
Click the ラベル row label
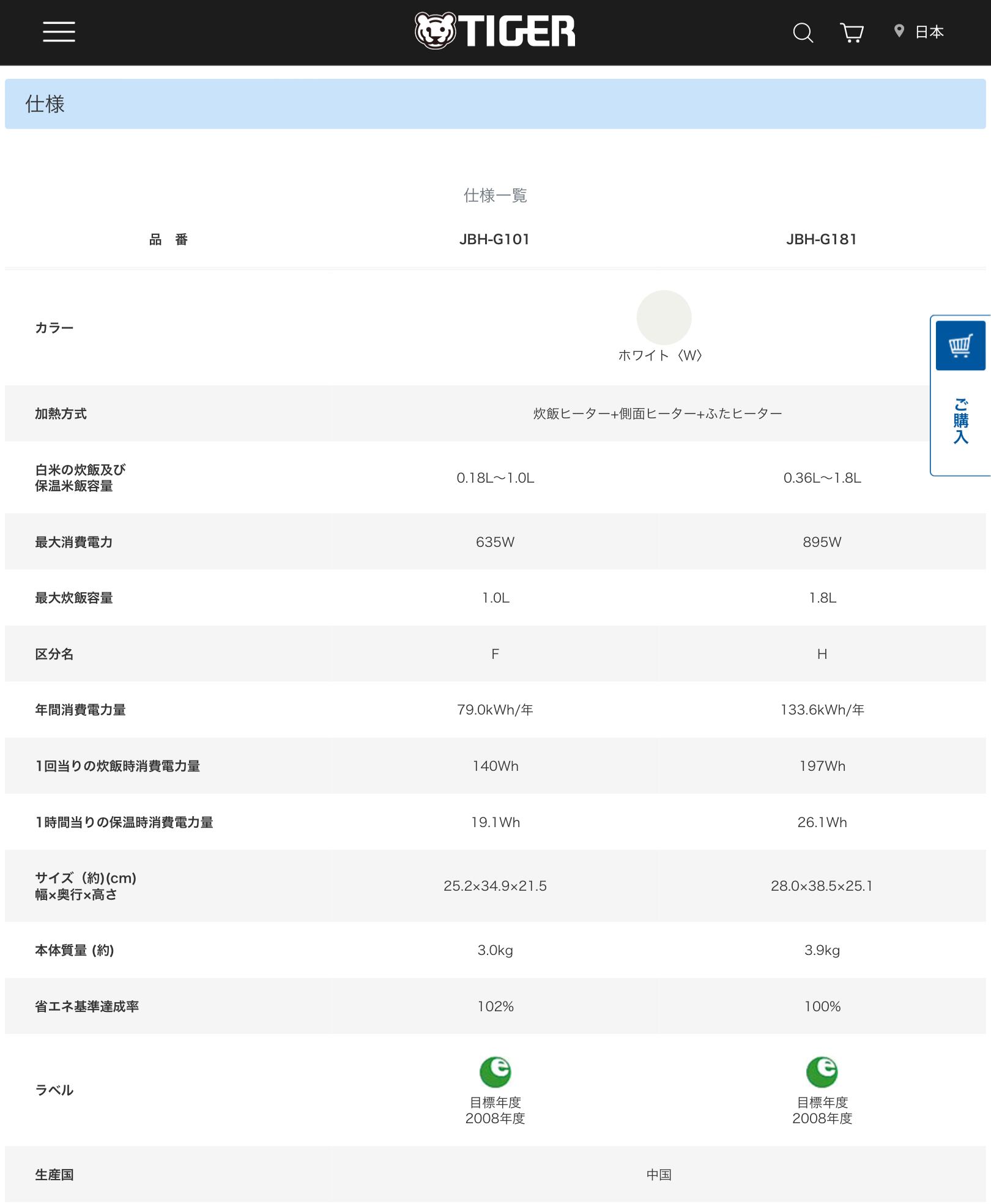(54, 1090)
